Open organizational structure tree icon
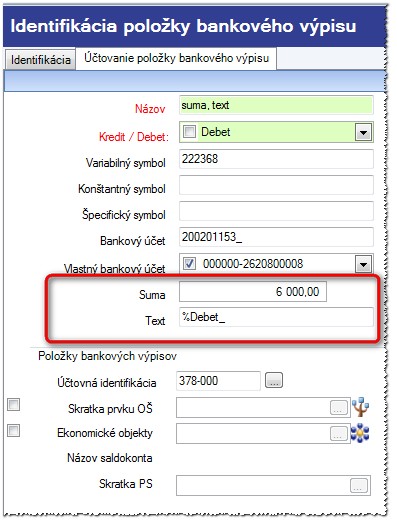The height and width of the screenshot is (525, 397). point(361,407)
